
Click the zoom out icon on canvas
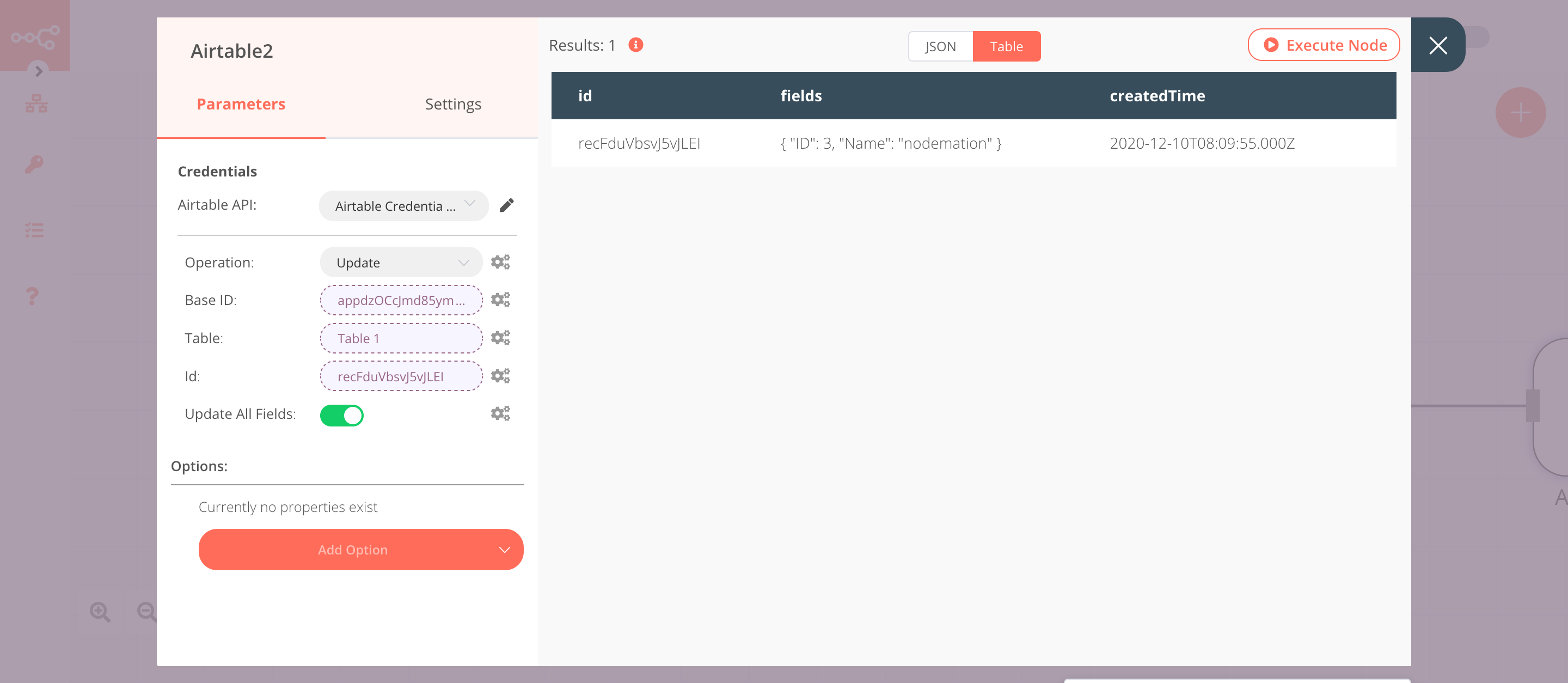coord(148,613)
